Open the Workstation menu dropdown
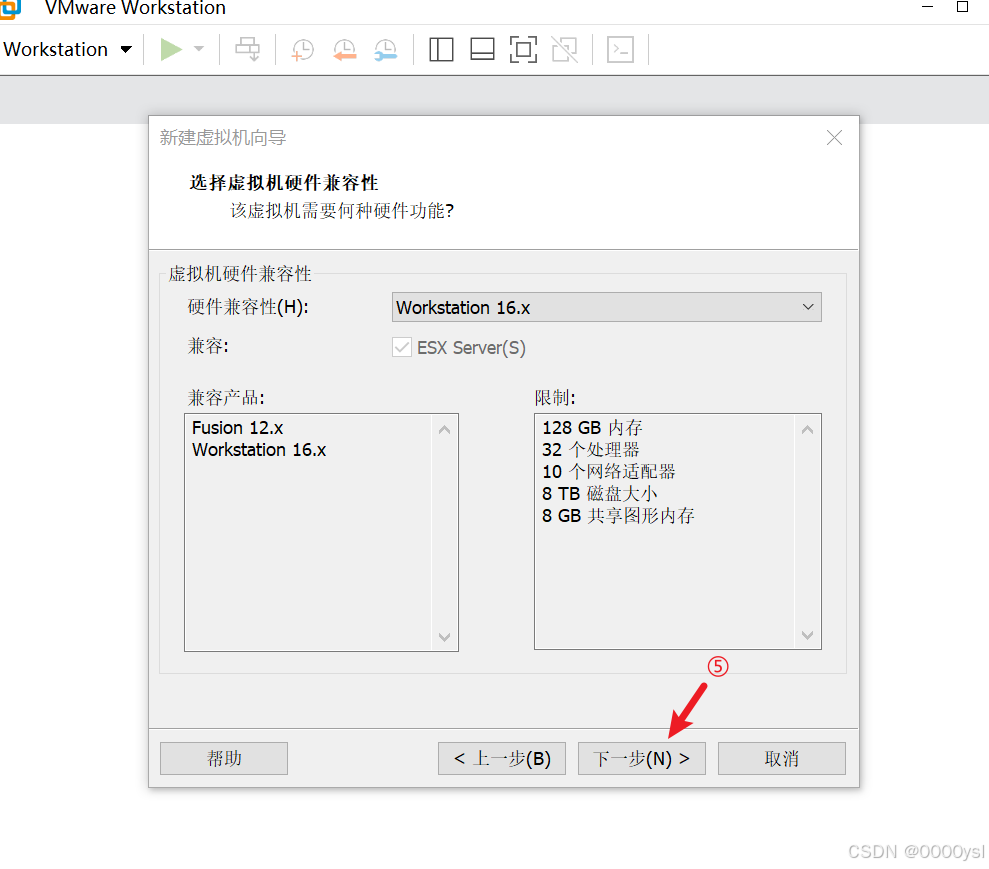Image resolution: width=989 pixels, height=869 pixels. coord(67,49)
